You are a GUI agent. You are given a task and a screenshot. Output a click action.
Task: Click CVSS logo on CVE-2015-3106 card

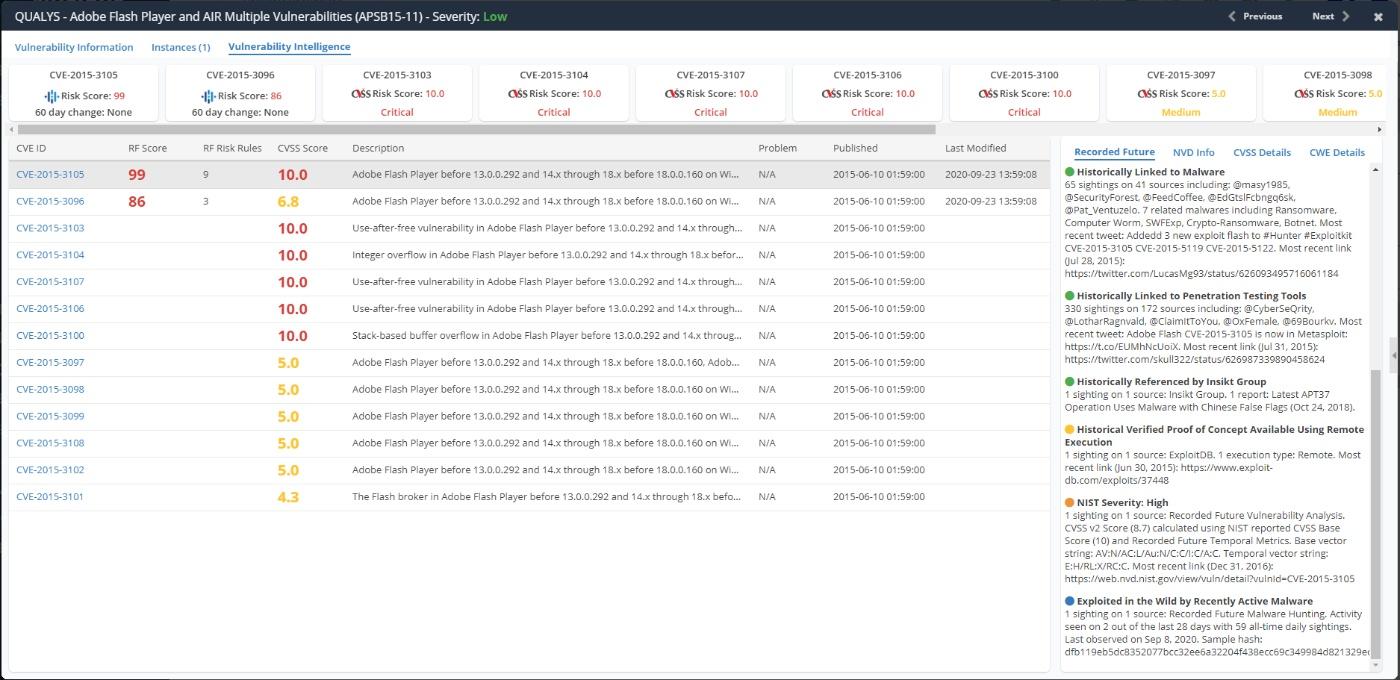[831, 94]
